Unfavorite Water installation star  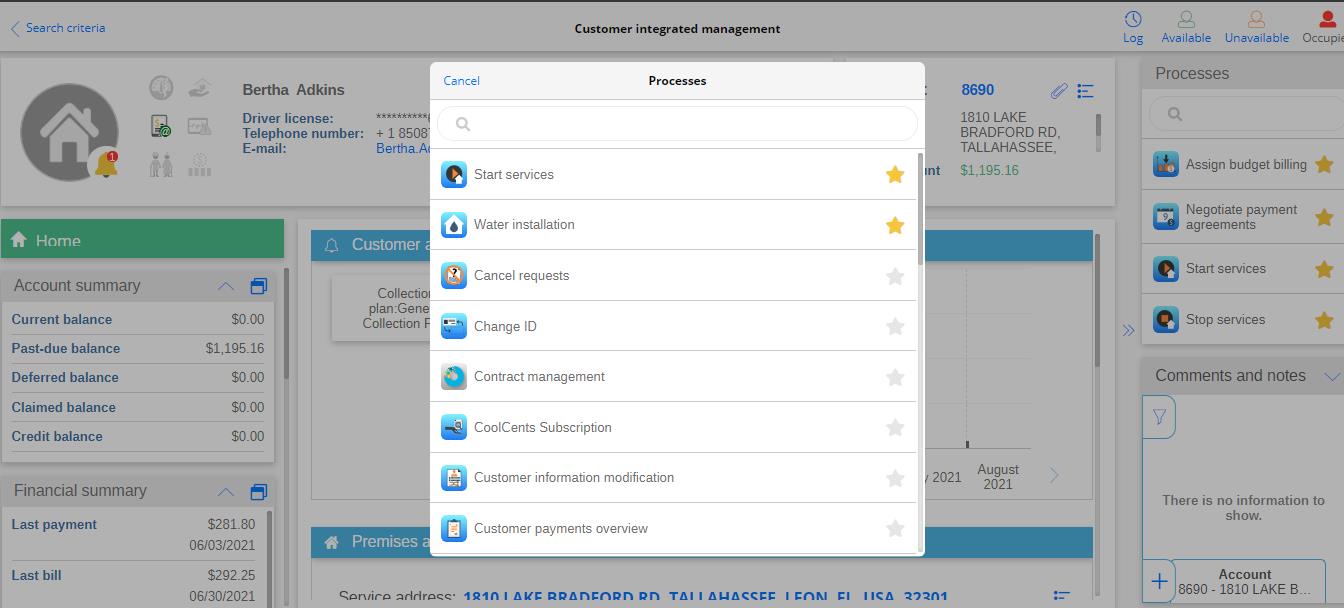(895, 225)
